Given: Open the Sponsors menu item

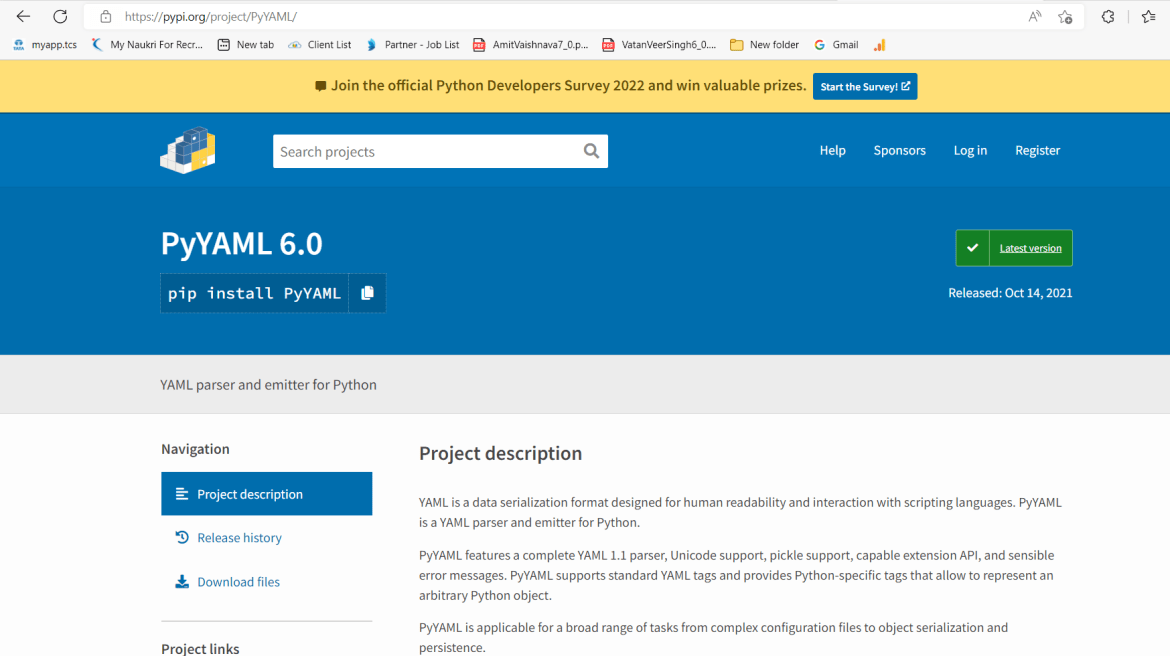Looking at the screenshot, I should coord(899,150).
